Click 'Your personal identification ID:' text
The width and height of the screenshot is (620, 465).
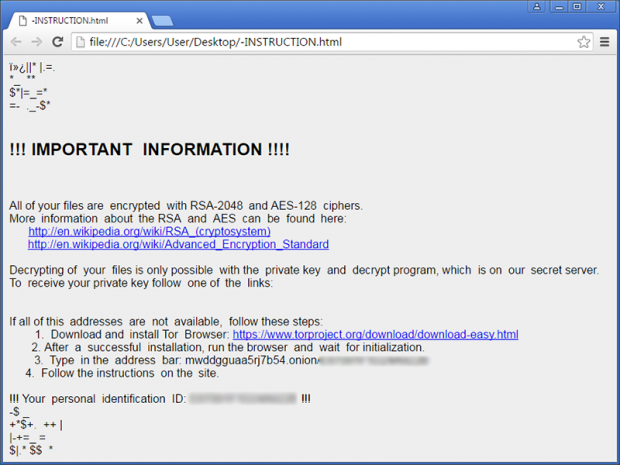point(104,399)
